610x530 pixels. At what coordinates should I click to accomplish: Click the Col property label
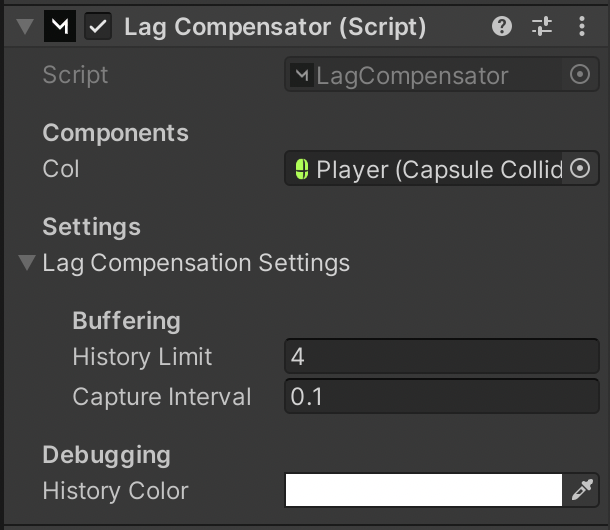tap(61, 169)
